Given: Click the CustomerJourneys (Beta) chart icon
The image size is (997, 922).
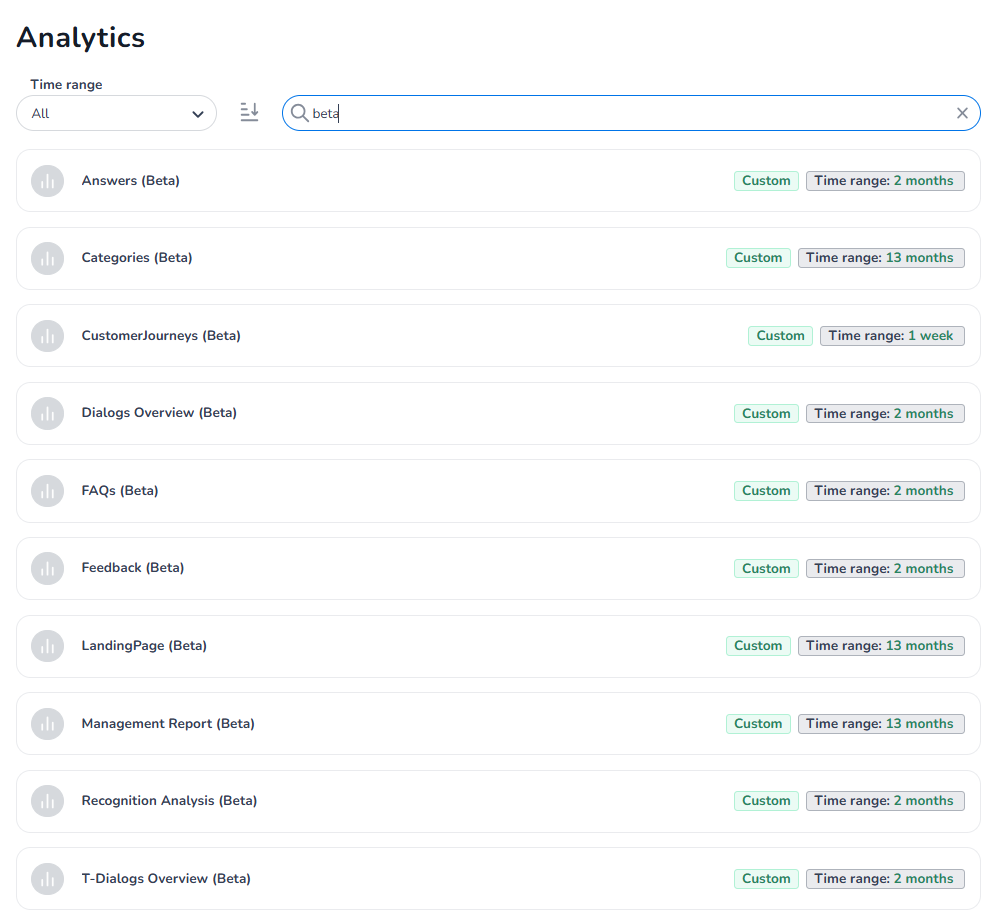Looking at the screenshot, I should pyautogui.click(x=47, y=336).
